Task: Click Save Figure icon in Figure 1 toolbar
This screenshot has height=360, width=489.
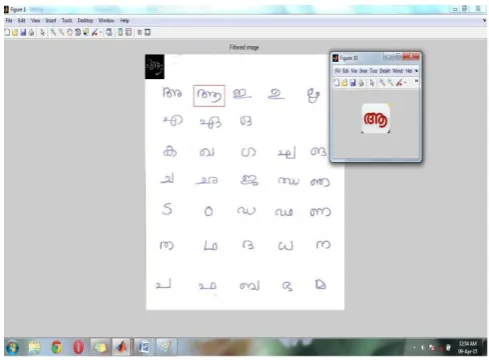Action: coord(23,32)
